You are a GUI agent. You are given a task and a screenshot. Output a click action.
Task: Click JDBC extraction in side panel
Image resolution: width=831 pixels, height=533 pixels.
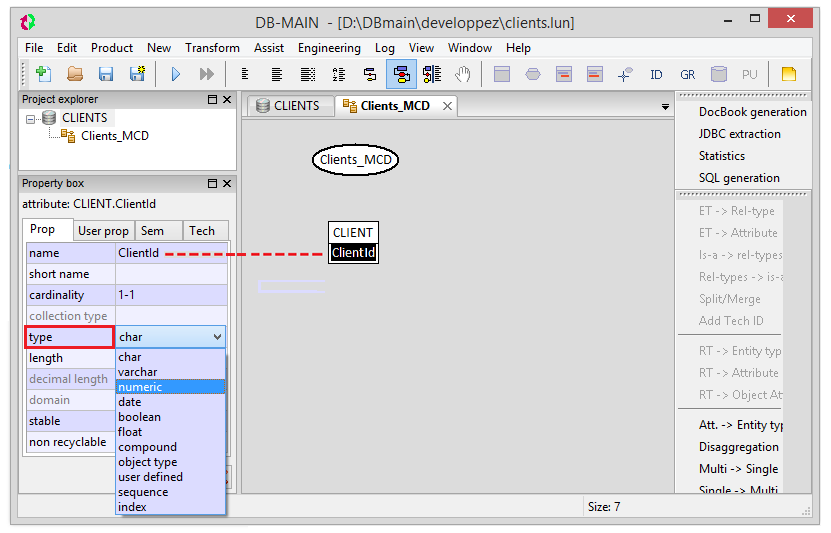tap(739, 134)
